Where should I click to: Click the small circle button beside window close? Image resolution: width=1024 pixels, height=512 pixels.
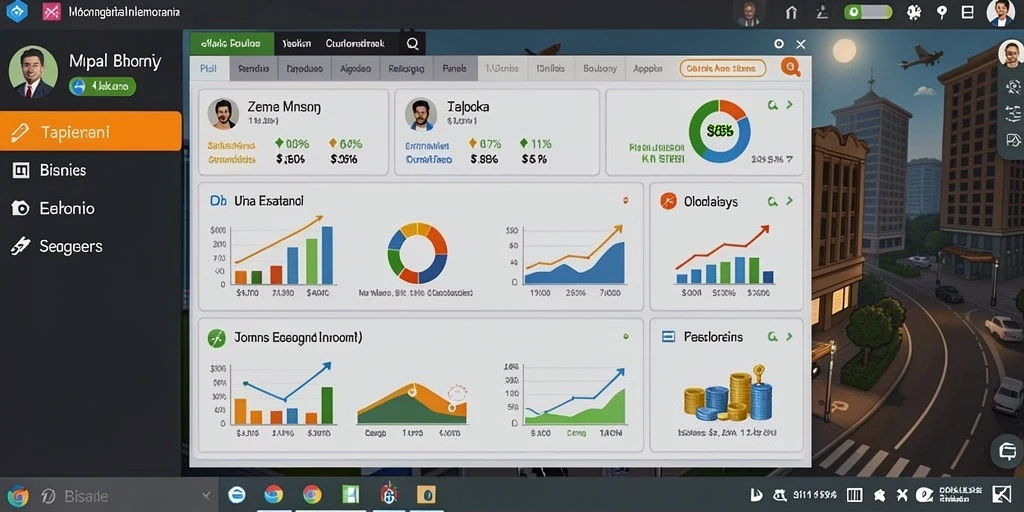778,44
